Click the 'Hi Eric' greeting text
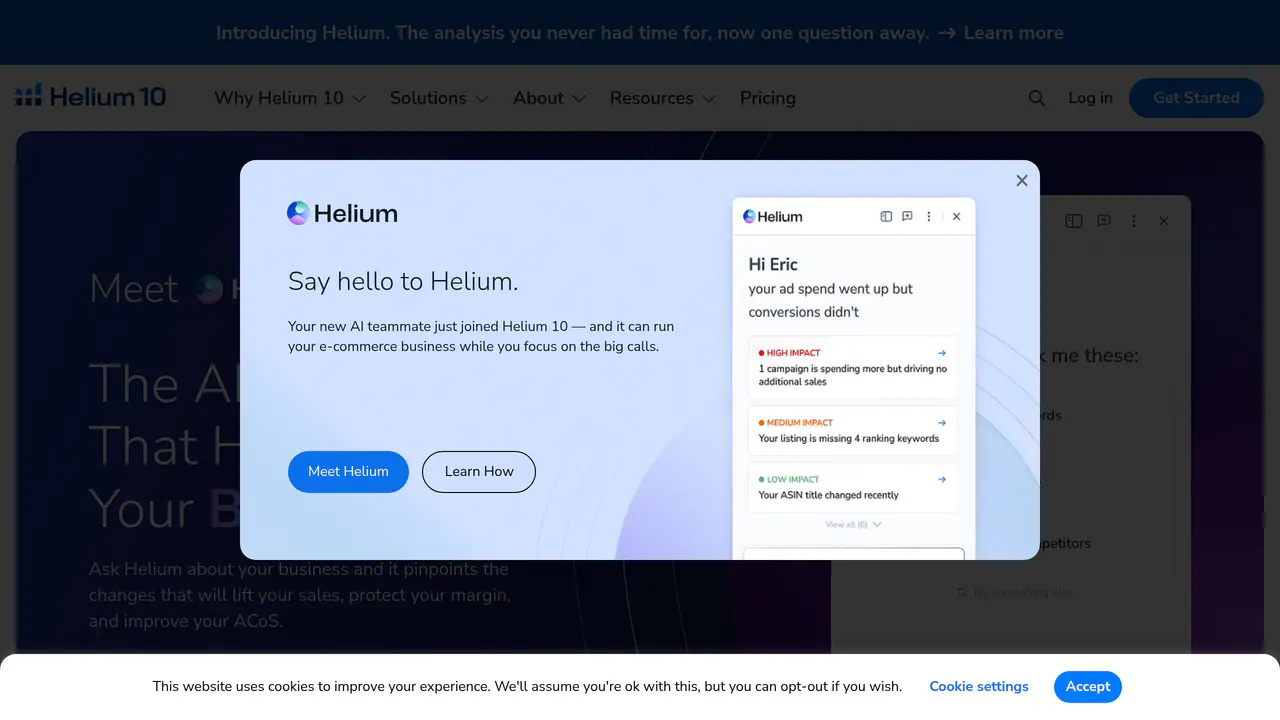The height and width of the screenshot is (720, 1280). [773, 265]
